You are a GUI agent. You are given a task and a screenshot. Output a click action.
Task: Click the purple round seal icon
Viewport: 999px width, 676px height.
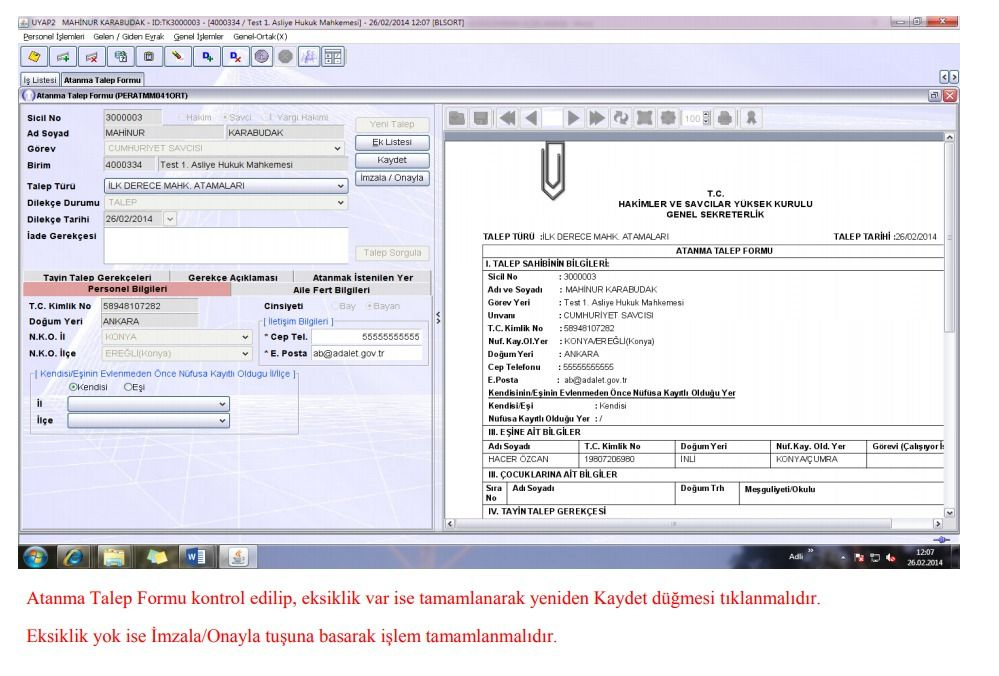(262, 57)
